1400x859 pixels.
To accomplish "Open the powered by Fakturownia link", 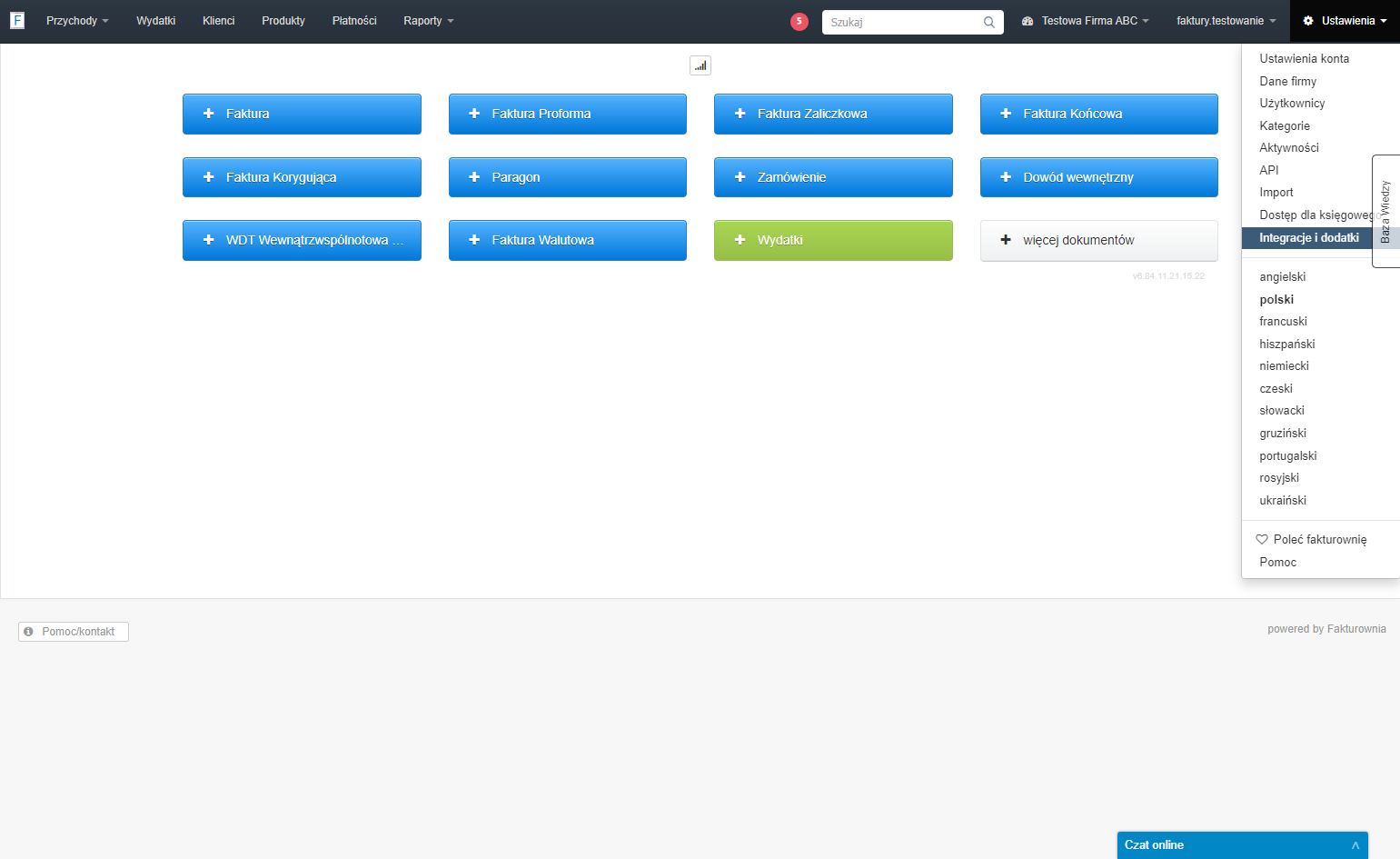I will [1326, 629].
